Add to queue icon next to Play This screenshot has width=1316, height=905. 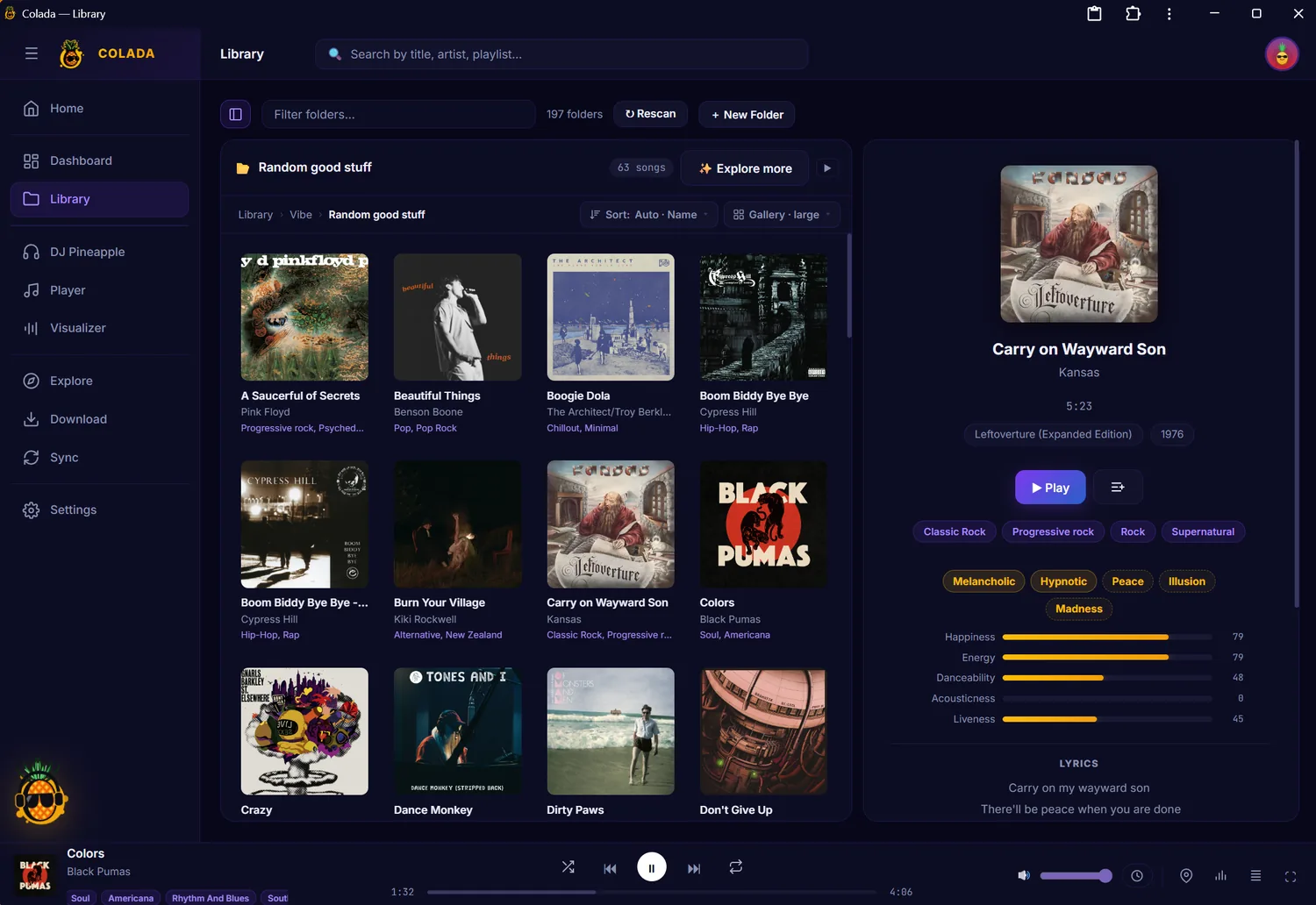tap(1118, 488)
